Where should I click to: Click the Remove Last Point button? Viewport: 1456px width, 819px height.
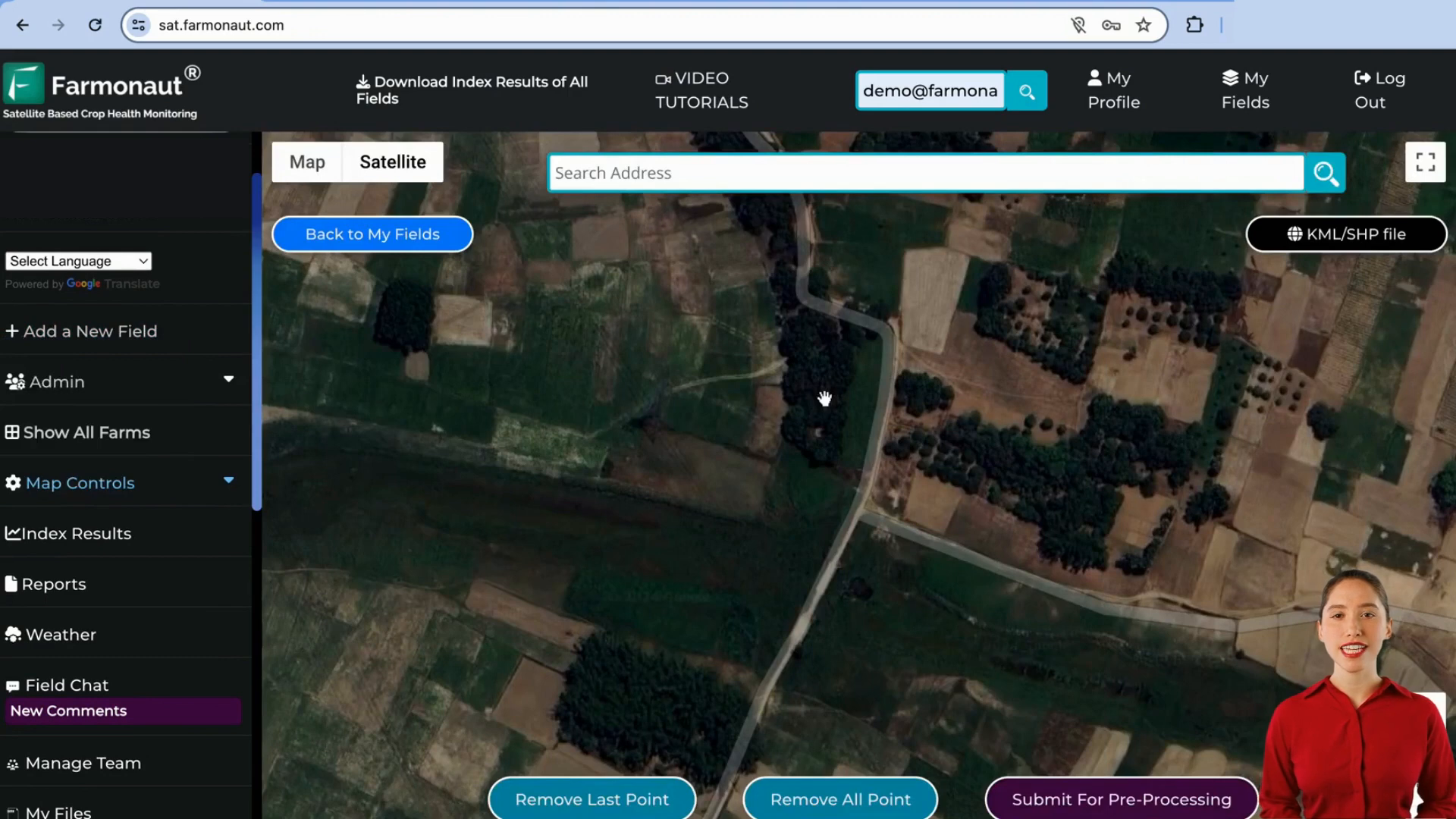pos(591,799)
